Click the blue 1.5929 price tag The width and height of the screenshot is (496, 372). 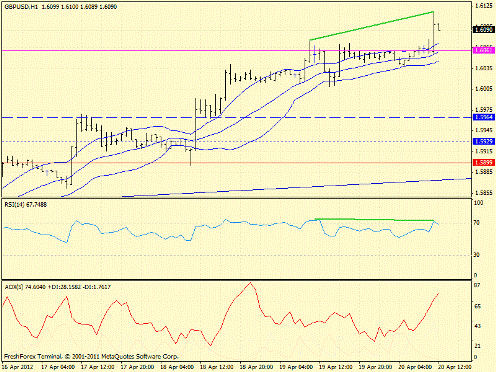pyautogui.click(x=484, y=141)
